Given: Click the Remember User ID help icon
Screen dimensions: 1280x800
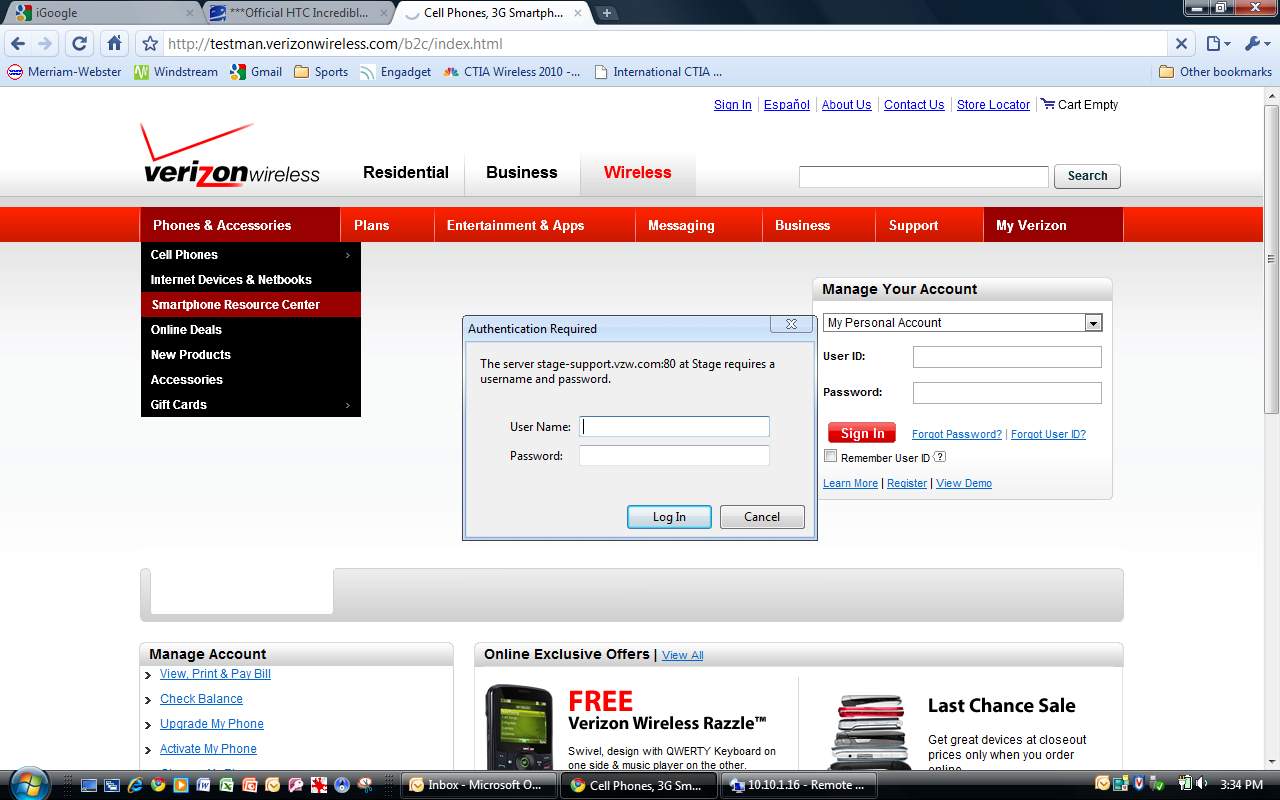Looking at the screenshot, I should [x=940, y=457].
